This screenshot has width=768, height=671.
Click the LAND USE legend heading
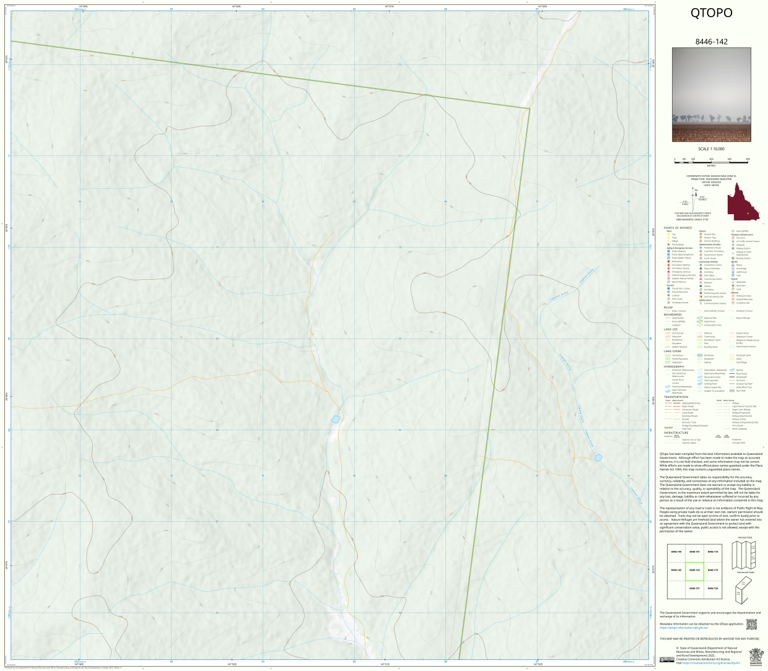(670, 330)
